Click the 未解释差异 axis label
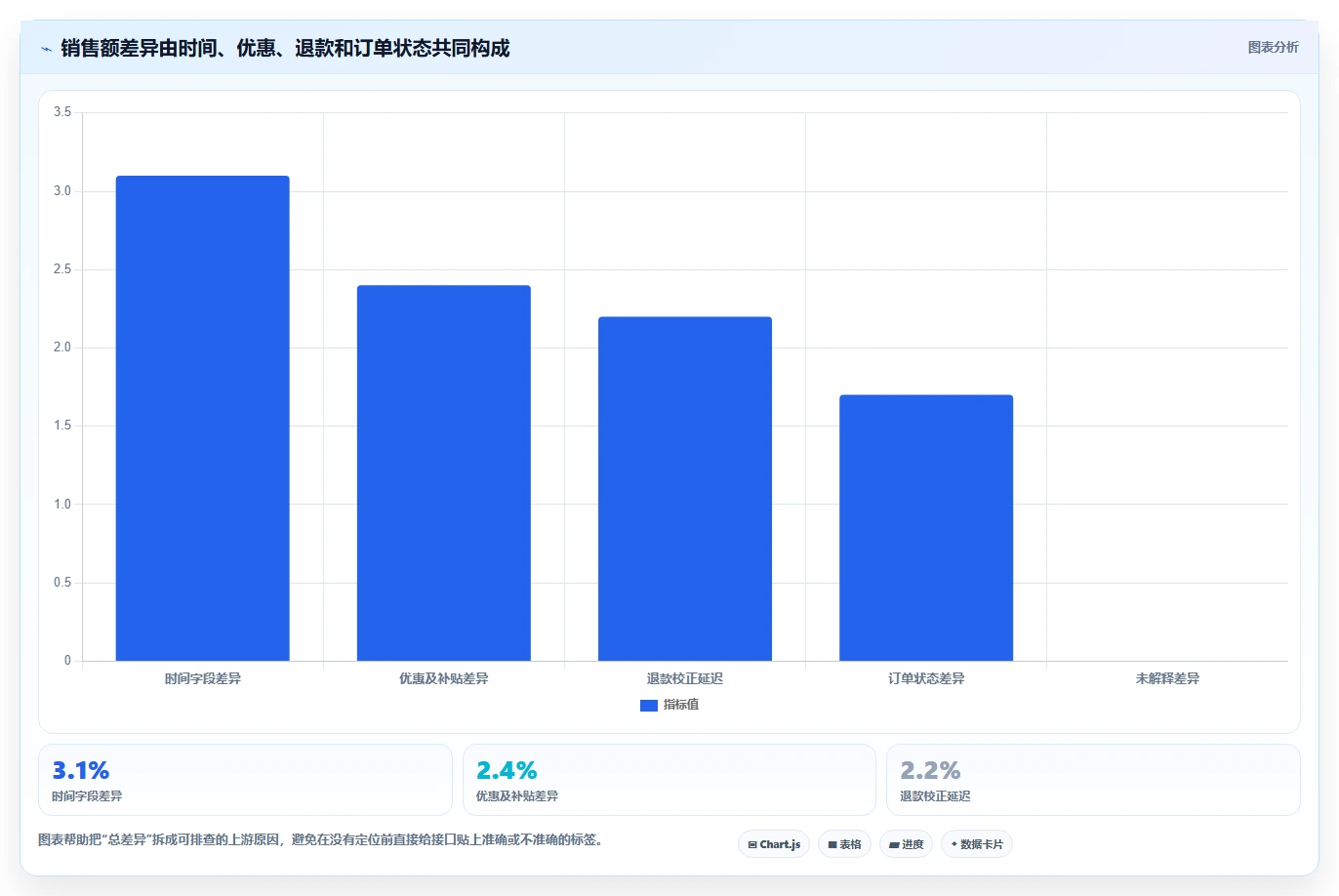Screen dimensions: 1339x896 [x=1167, y=678]
